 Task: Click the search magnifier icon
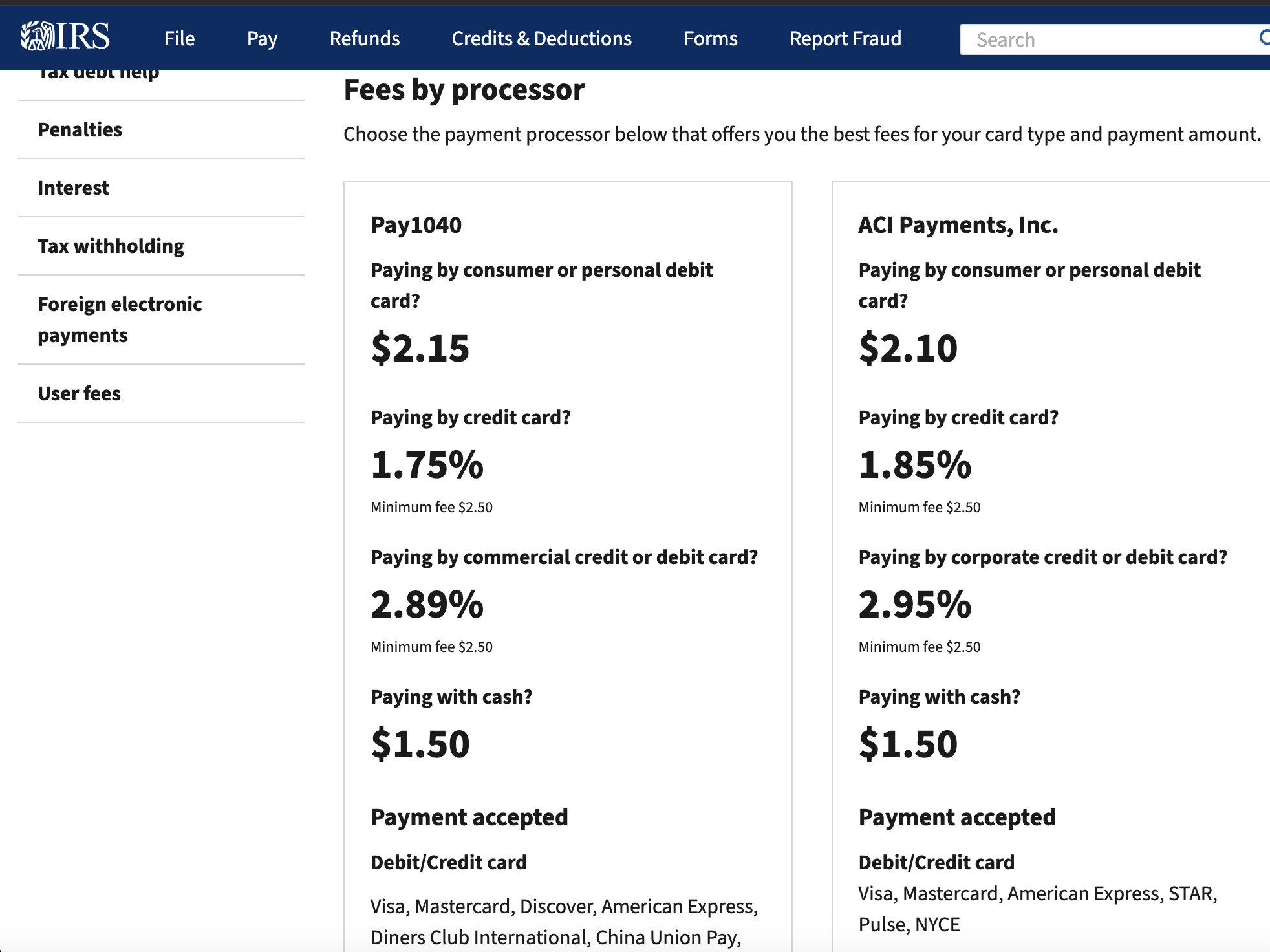[x=1264, y=38]
